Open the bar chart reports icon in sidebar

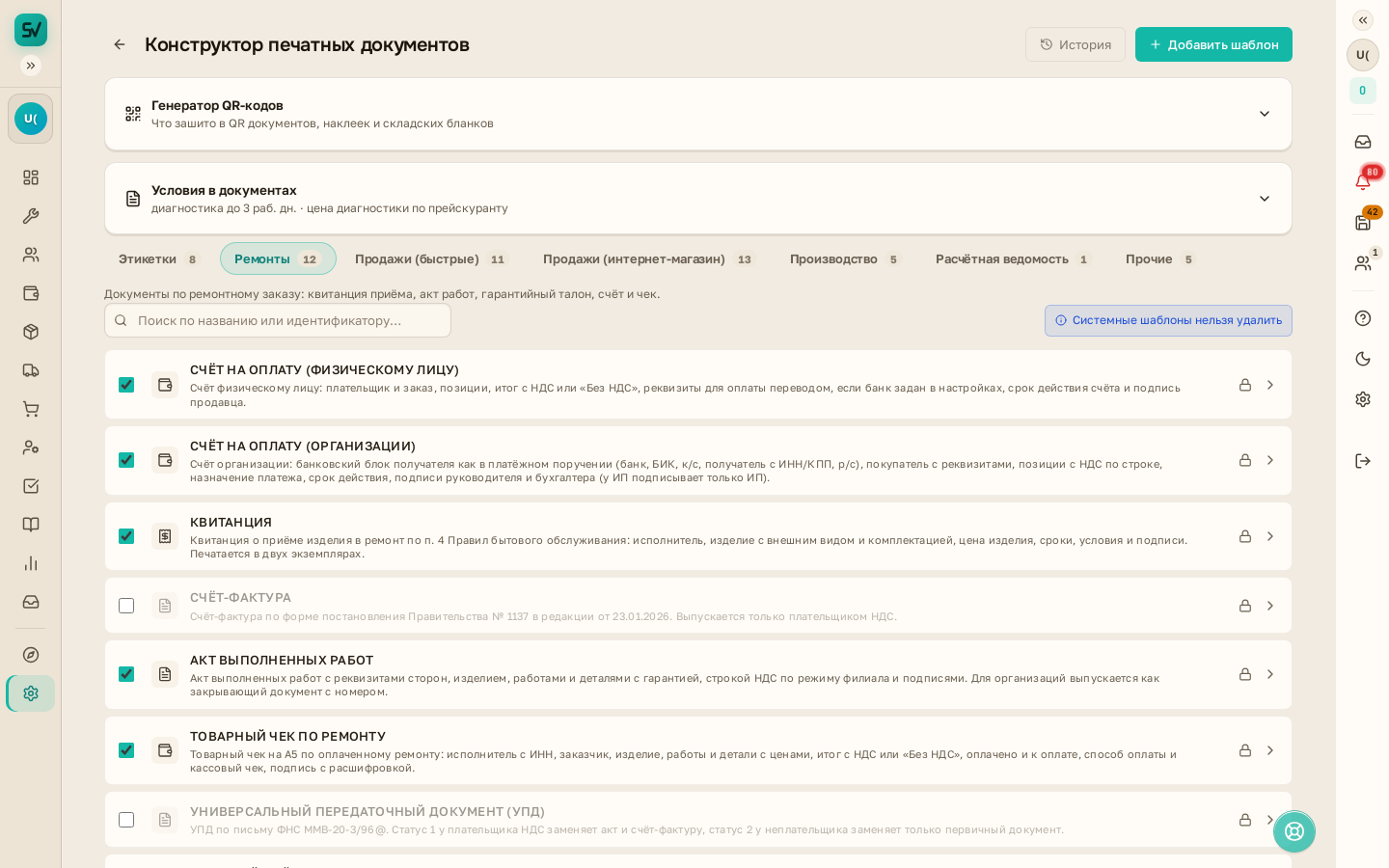(x=31, y=563)
